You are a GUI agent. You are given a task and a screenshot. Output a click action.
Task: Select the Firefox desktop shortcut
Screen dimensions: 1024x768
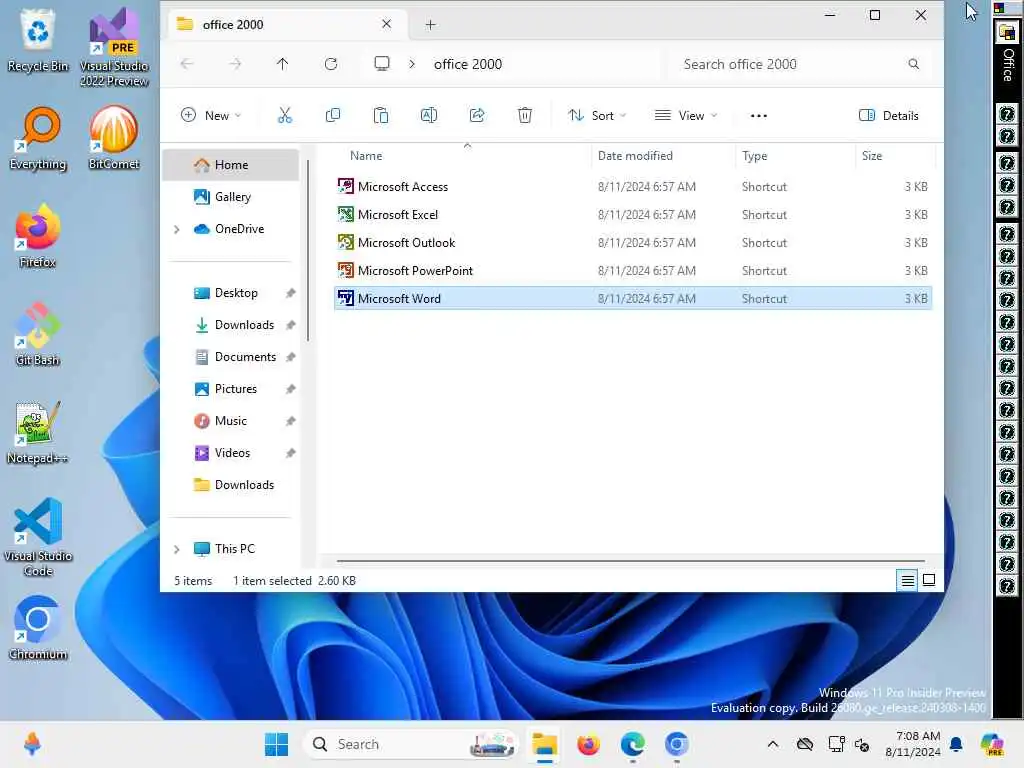[x=38, y=236]
